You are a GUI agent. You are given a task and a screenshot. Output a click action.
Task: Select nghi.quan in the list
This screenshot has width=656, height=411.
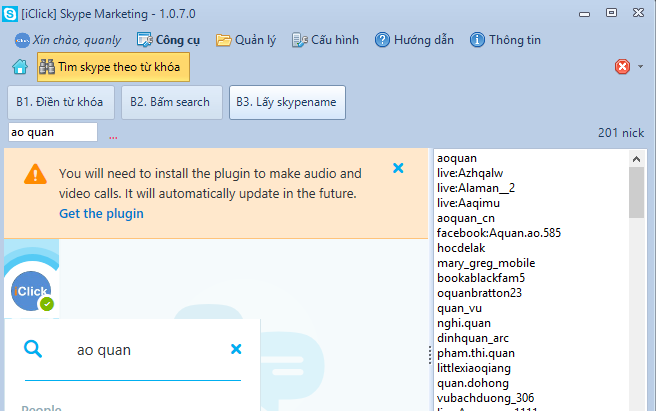pos(464,323)
